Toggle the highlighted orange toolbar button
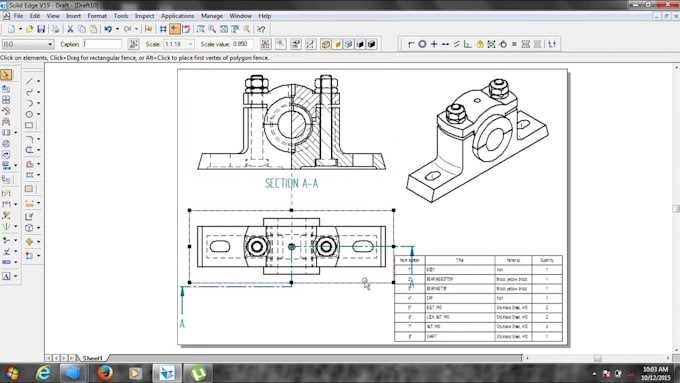The width and height of the screenshot is (680, 383). pyautogui.click(x=175, y=29)
